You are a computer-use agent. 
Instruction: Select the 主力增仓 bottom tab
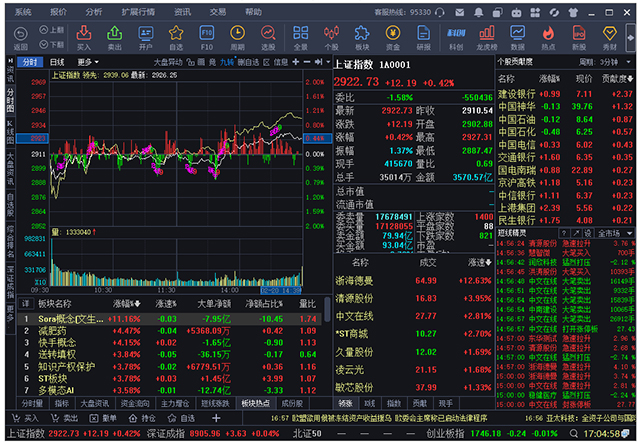point(175,404)
